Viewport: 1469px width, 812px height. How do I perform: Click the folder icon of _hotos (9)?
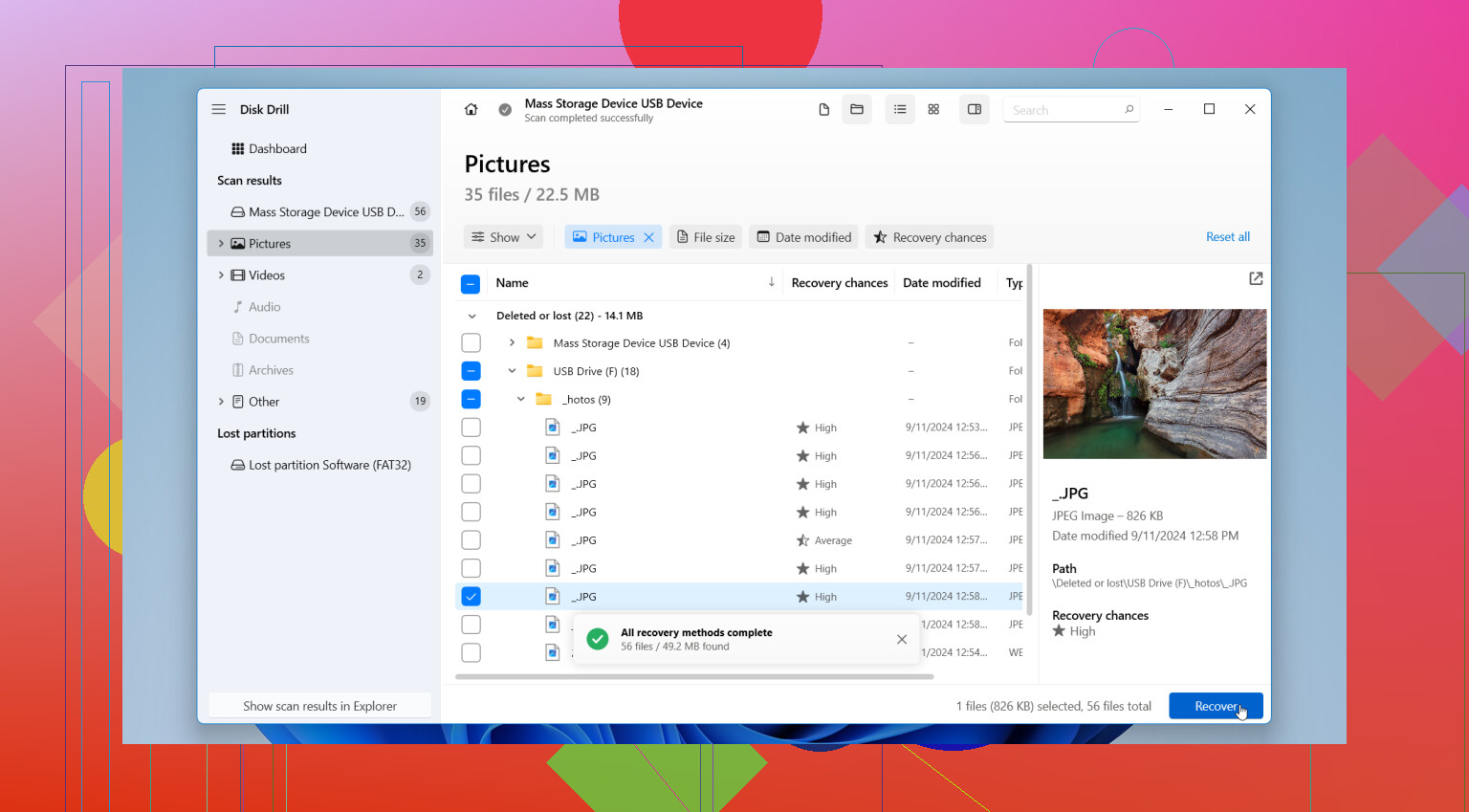pyautogui.click(x=543, y=399)
